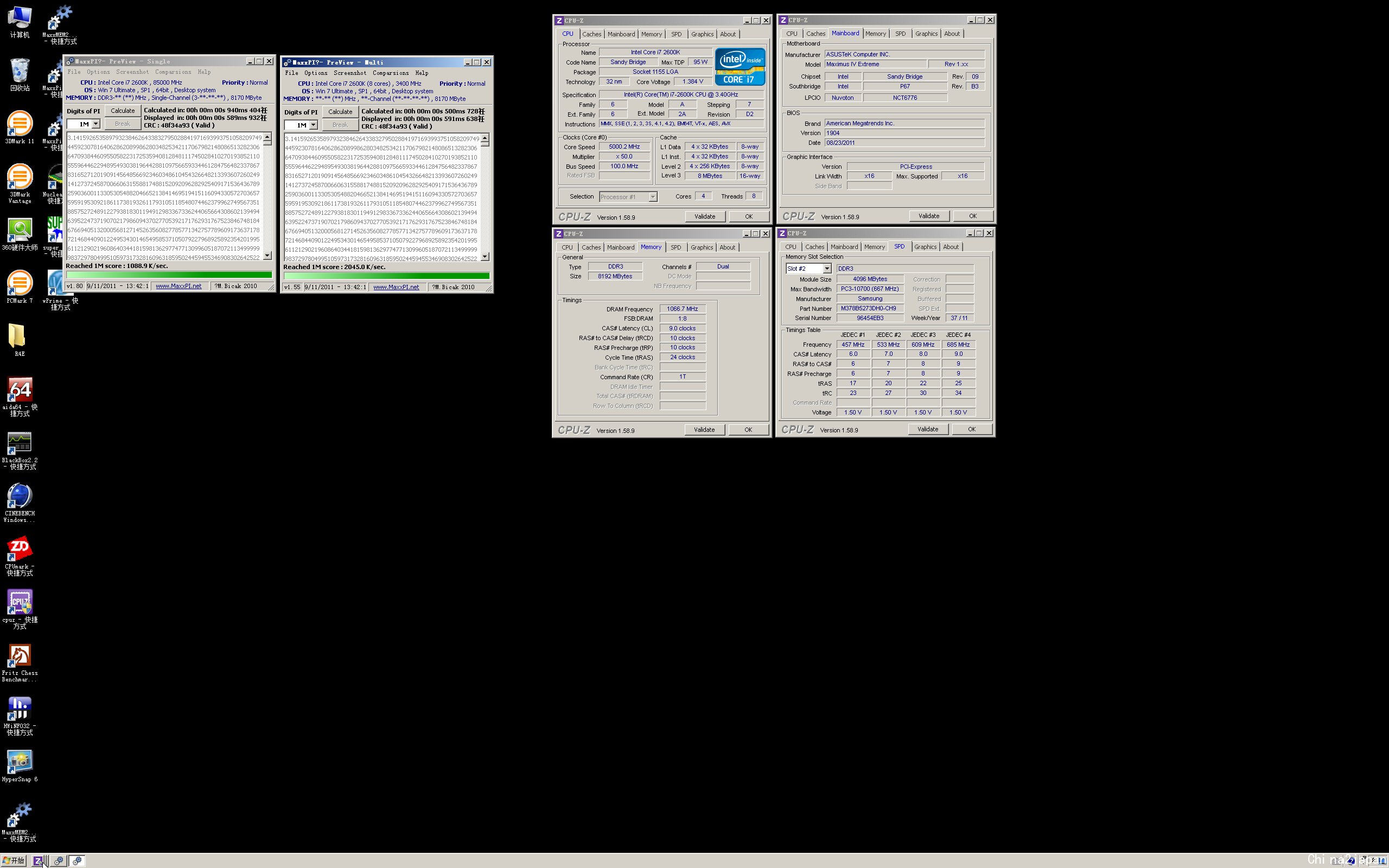Screen dimensions: 1389x868
Task: Open Fritz Chess Benchmark shortcut
Action: pyautogui.click(x=20, y=662)
